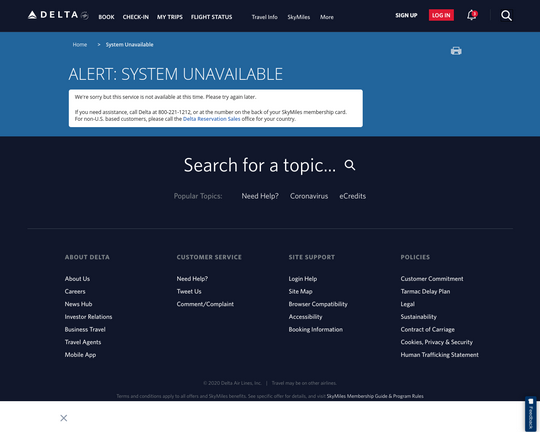The image size is (540, 432).
Task: Select Coronavirus popular topic
Action: (309, 196)
